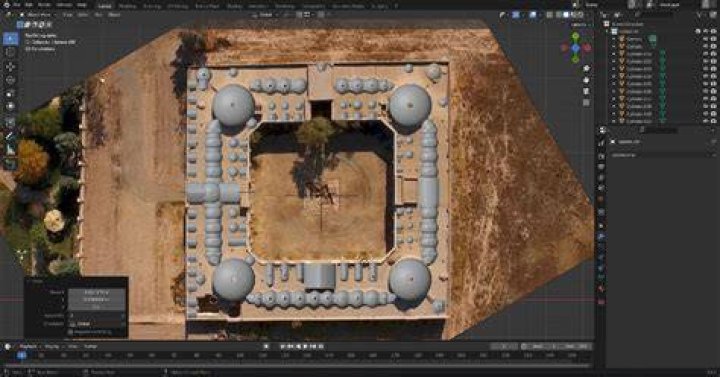Open the Global transform orientation dropdown
Image resolution: width=720 pixels, height=377 pixels.
click(266, 15)
